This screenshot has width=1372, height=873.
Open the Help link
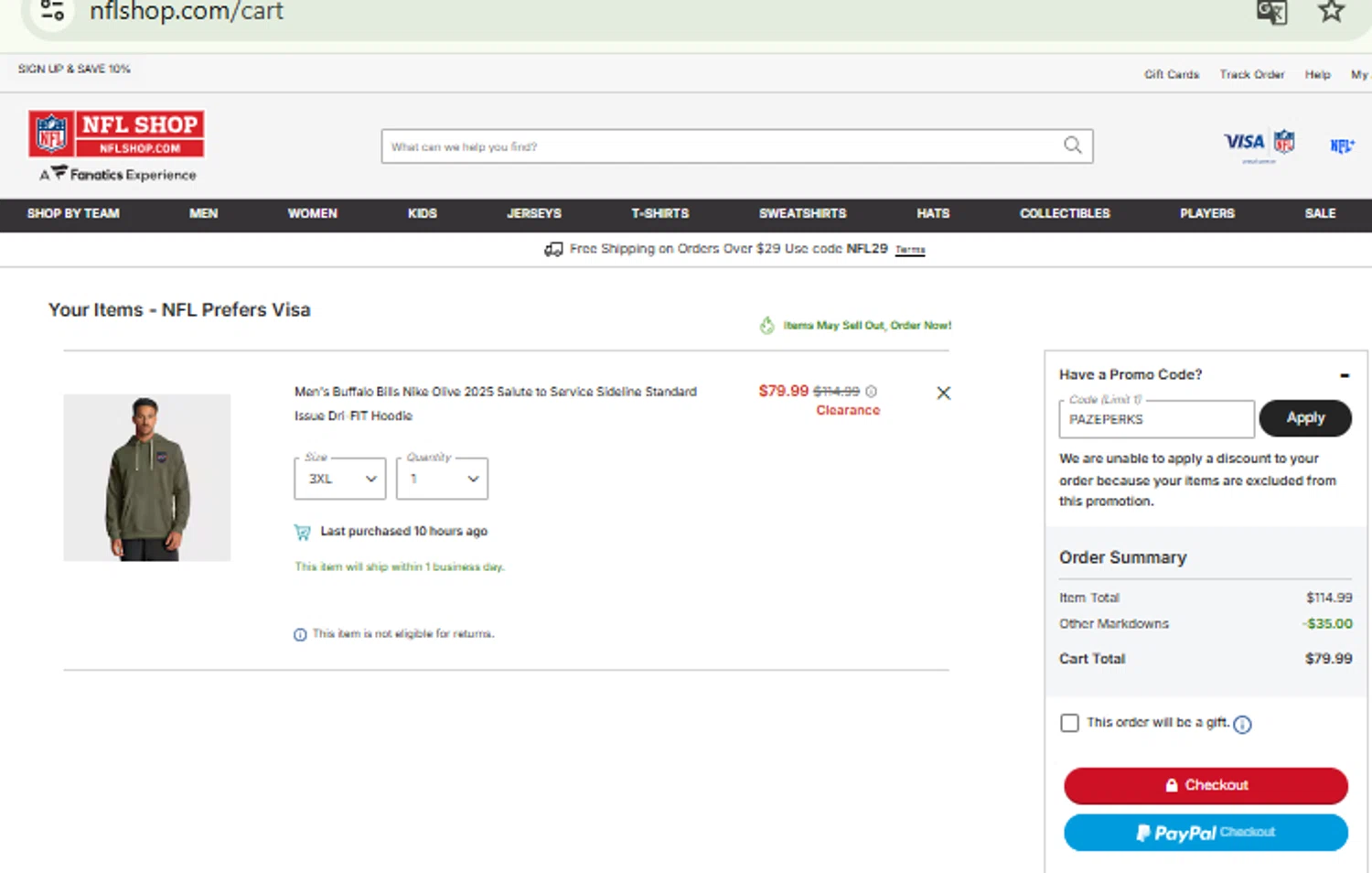(1318, 74)
